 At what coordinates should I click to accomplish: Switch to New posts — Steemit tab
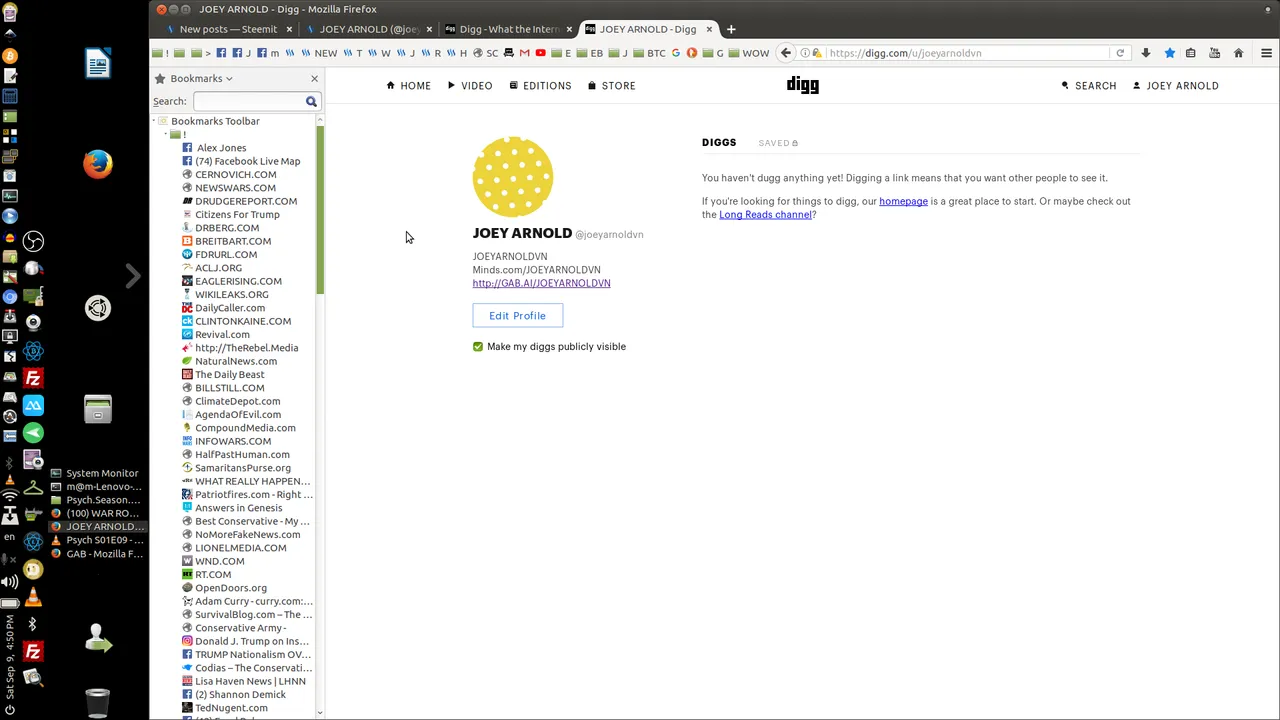(x=228, y=29)
